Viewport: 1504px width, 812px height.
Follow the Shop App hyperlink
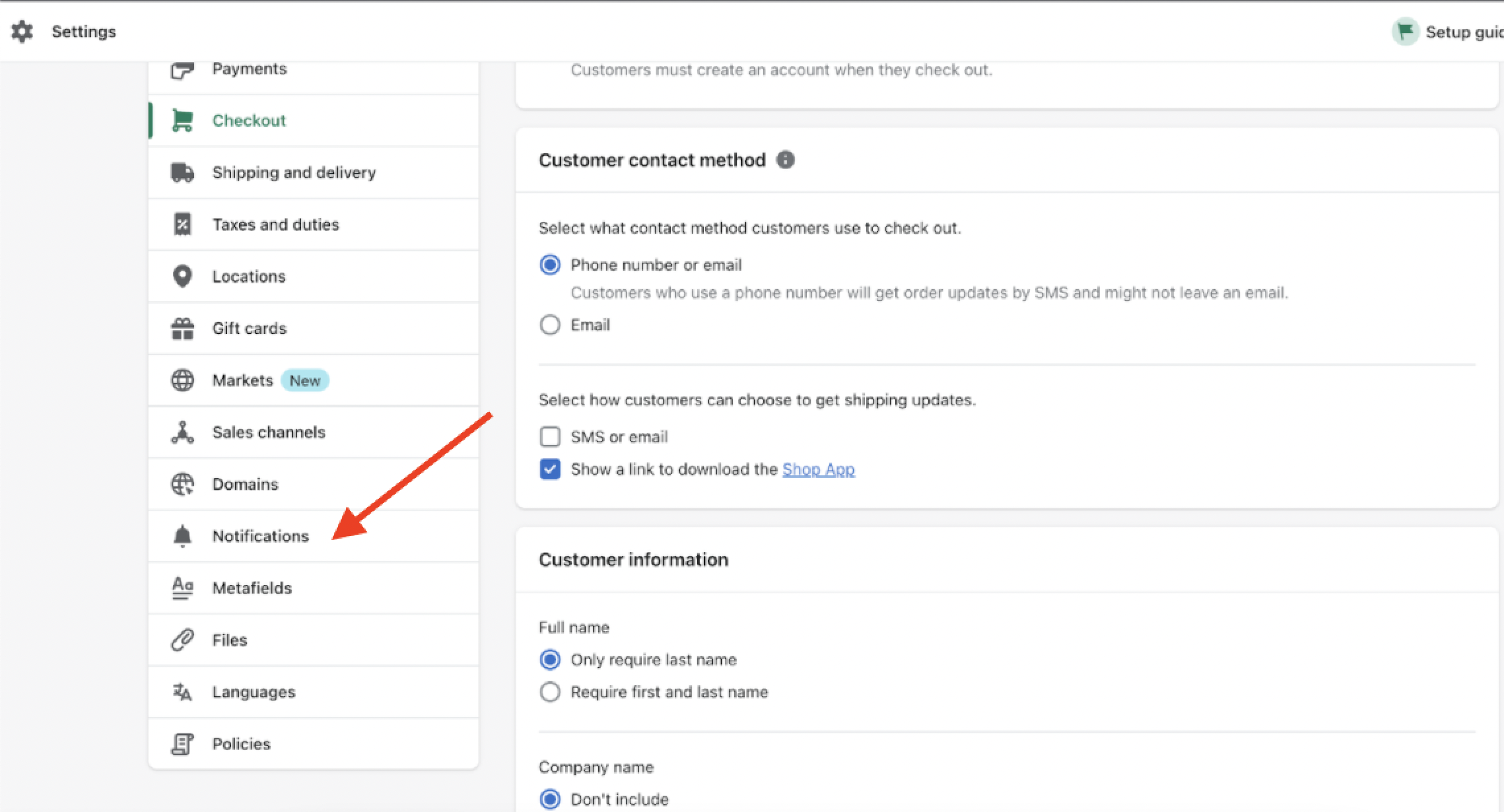[818, 469]
